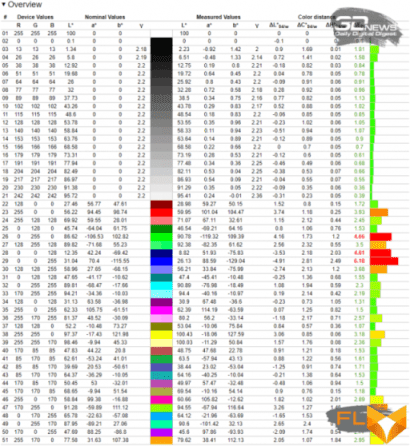Click the pure red swatch in row 23
410x446 pixels.
coord(161,212)
